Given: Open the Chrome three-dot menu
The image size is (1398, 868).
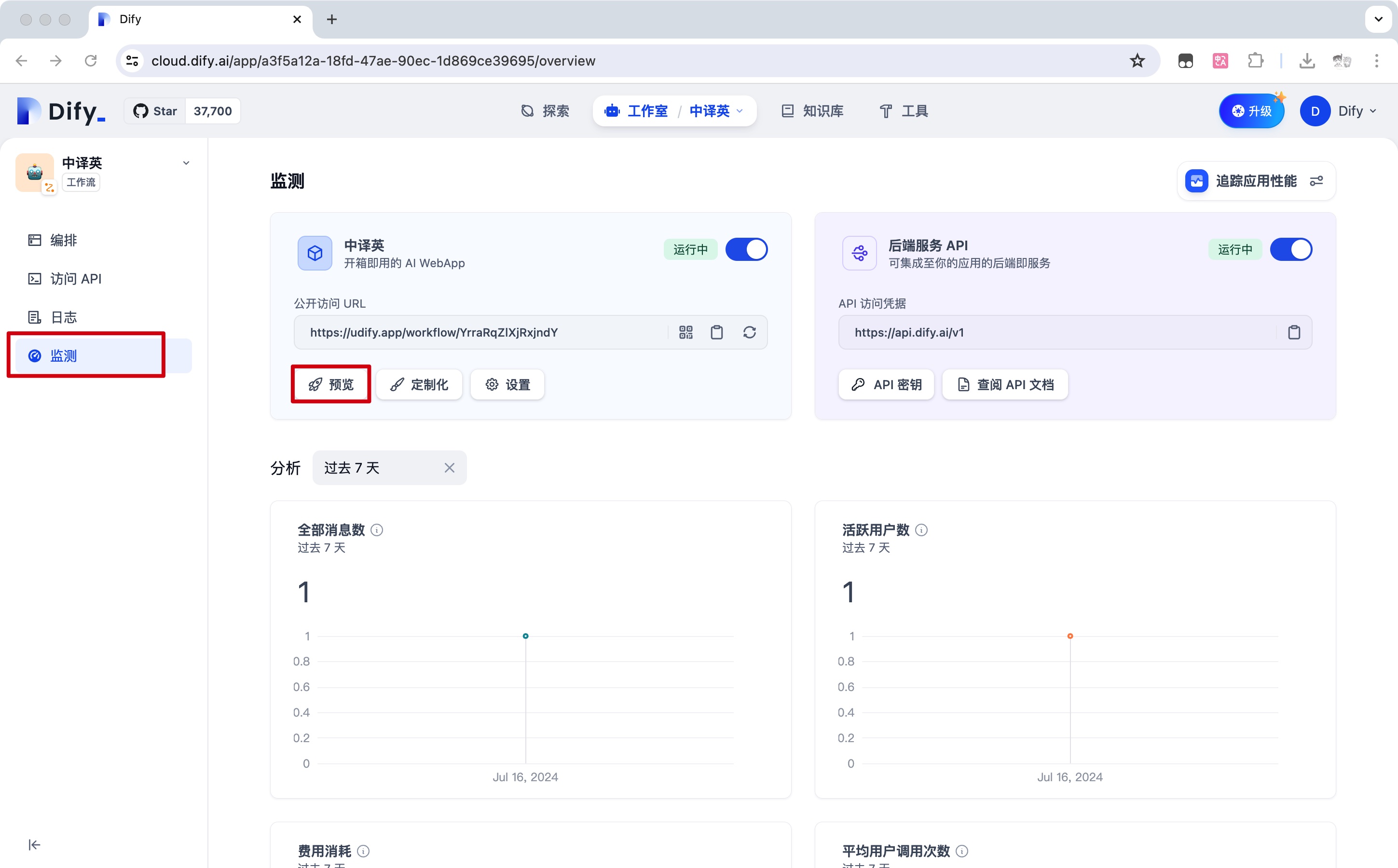Looking at the screenshot, I should (1376, 60).
